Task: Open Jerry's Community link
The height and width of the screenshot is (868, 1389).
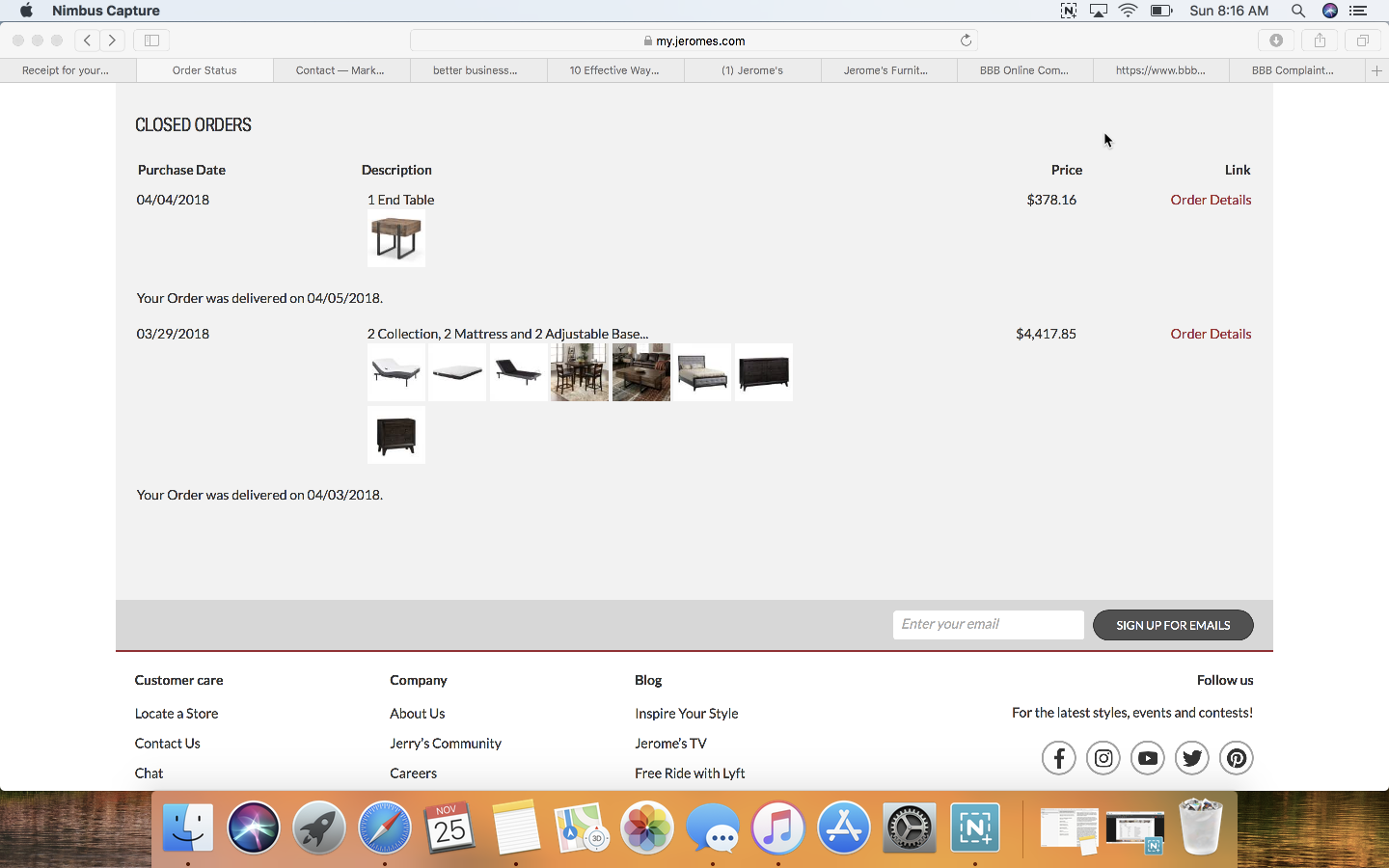Action: click(x=446, y=744)
